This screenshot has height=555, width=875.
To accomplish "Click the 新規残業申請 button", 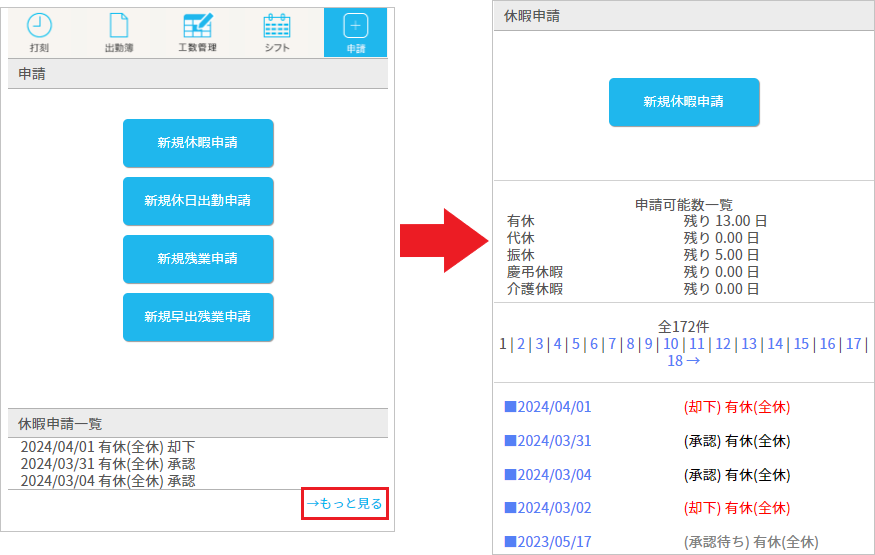I will point(198,259).
